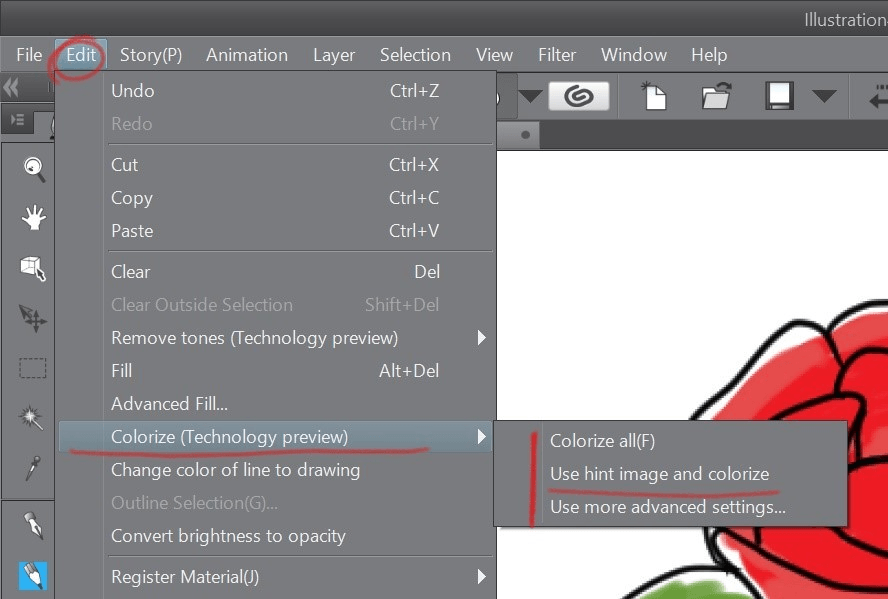Select the Auto select magic wand tool
888x599 pixels.
tap(31, 417)
